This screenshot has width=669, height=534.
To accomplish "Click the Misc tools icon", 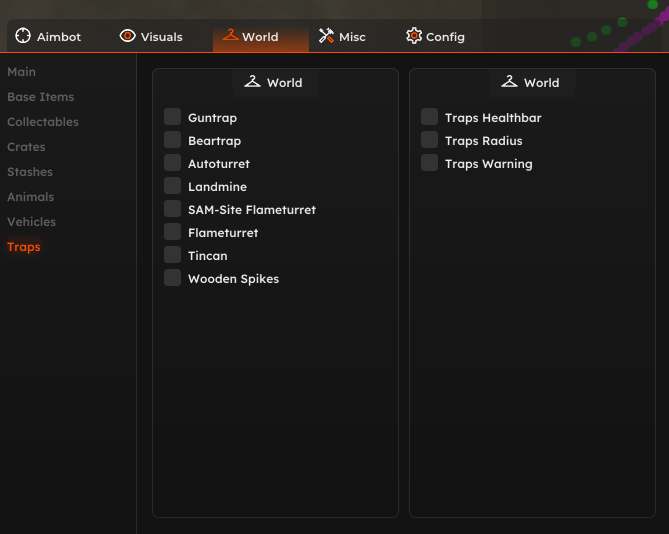I will (x=326, y=36).
